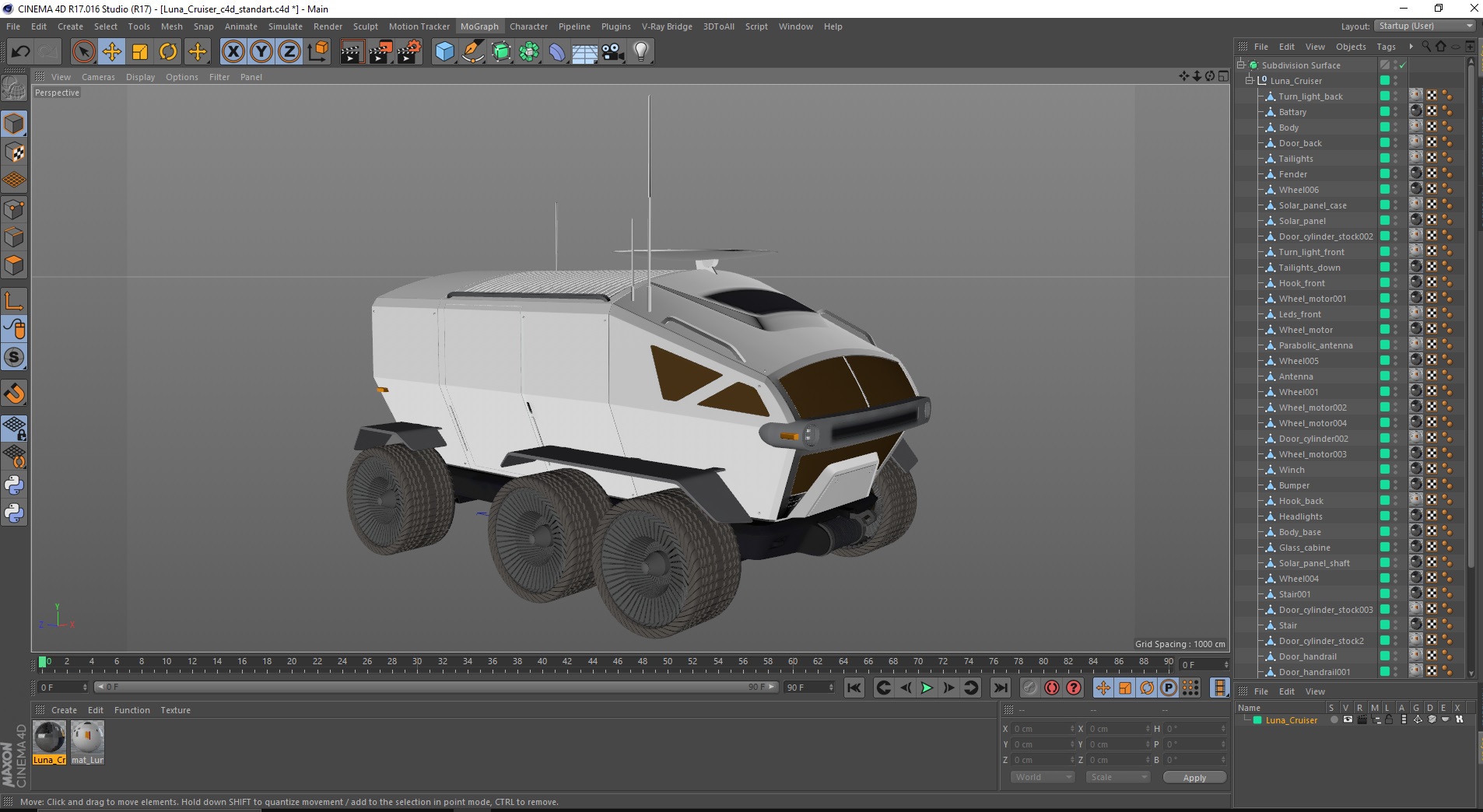The image size is (1483, 812).
Task: Add a Camera object
Action: pos(613,52)
